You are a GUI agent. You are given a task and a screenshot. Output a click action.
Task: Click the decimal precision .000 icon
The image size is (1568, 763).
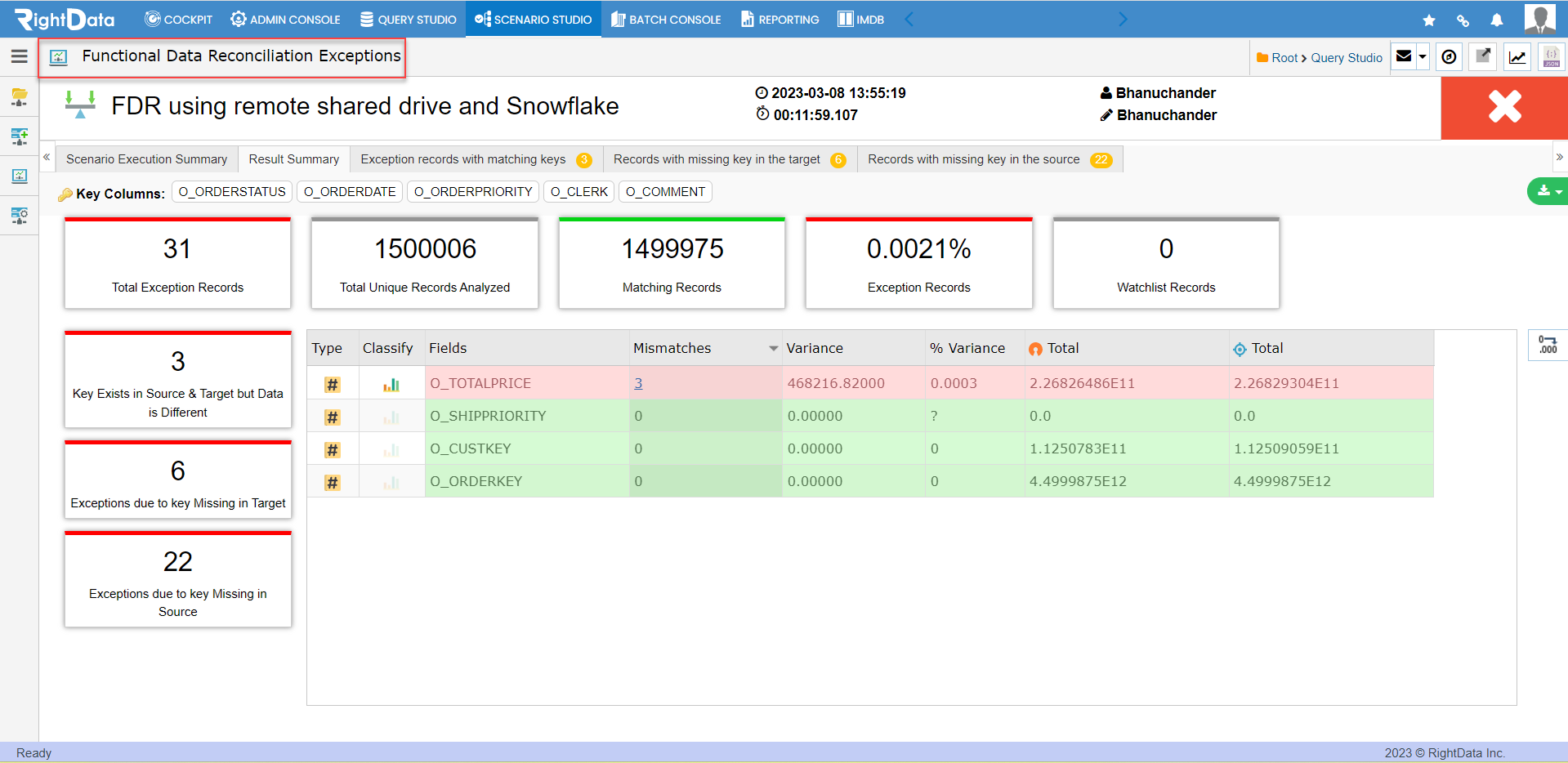pos(1548,345)
